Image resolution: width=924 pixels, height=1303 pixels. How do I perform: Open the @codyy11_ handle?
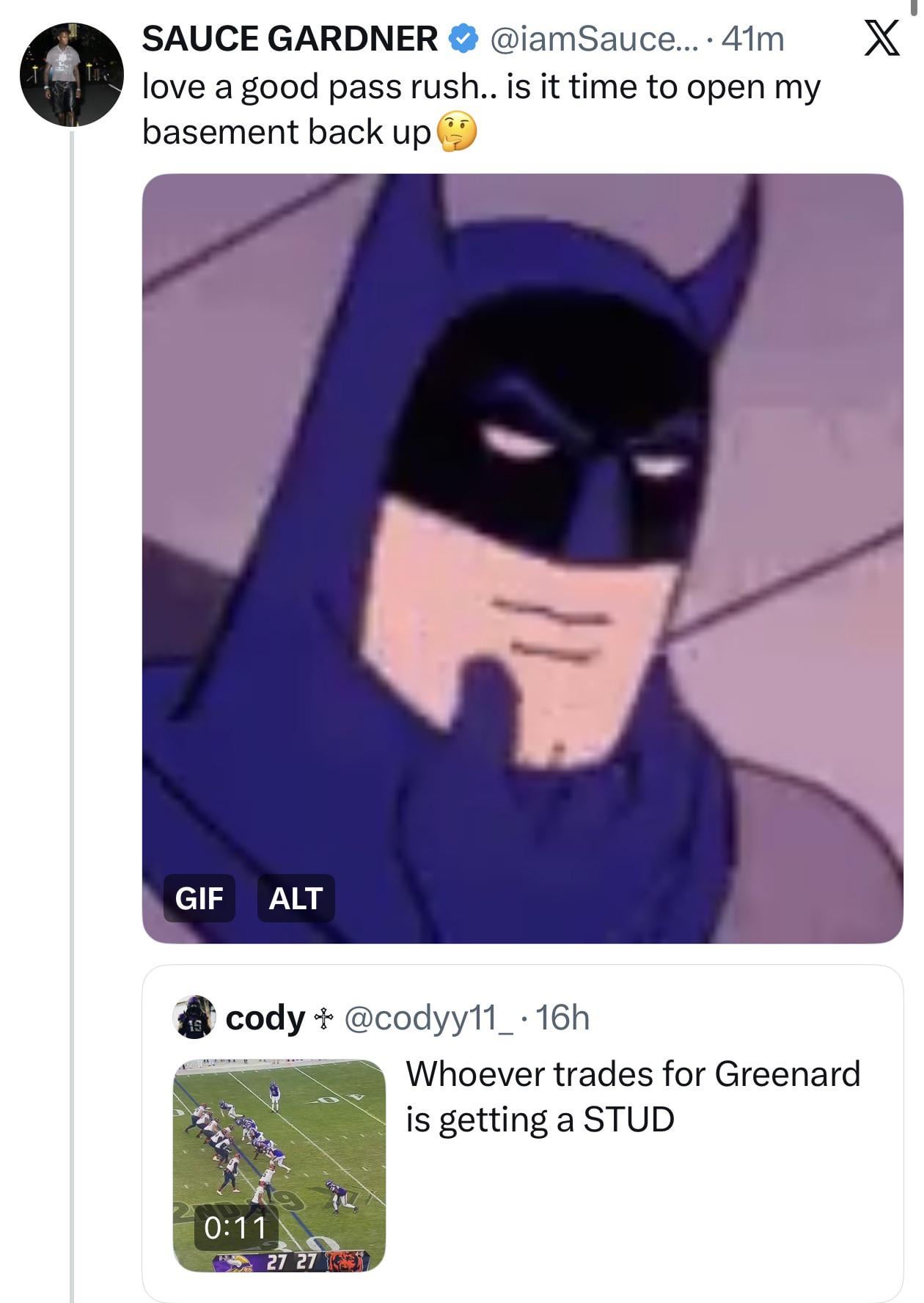click(429, 1018)
